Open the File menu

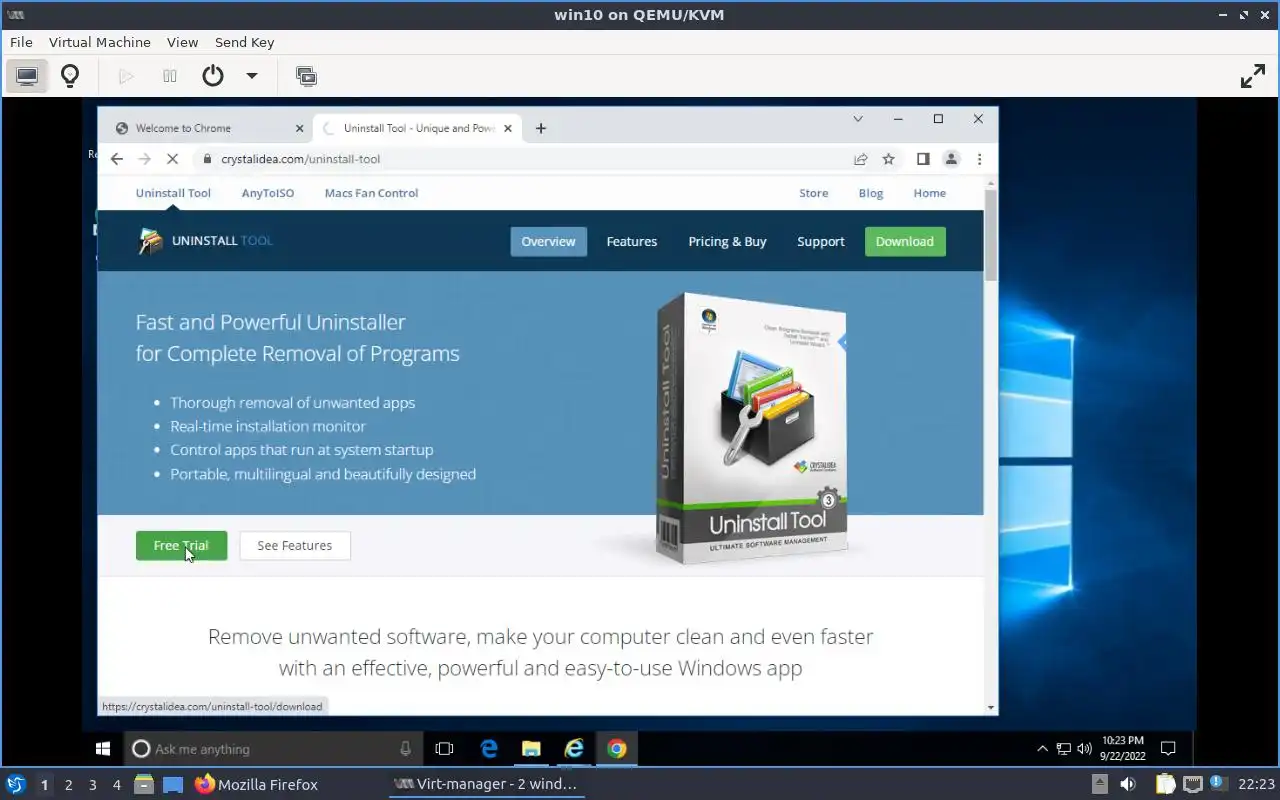pos(21,42)
